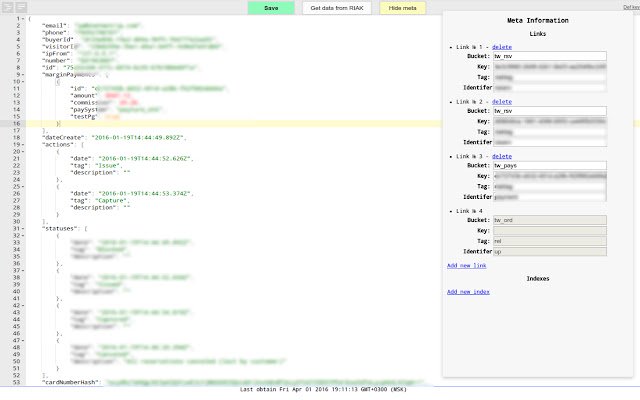The image size is (640, 400).
Task: Edit the Key field of Link 3
Action: (x=550, y=176)
